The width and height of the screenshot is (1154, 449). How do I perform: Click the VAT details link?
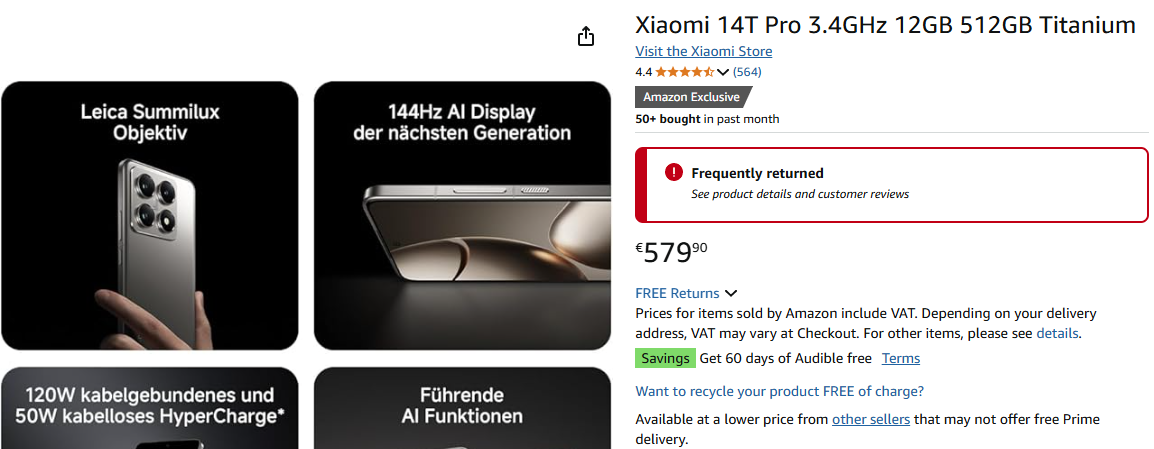point(1057,333)
